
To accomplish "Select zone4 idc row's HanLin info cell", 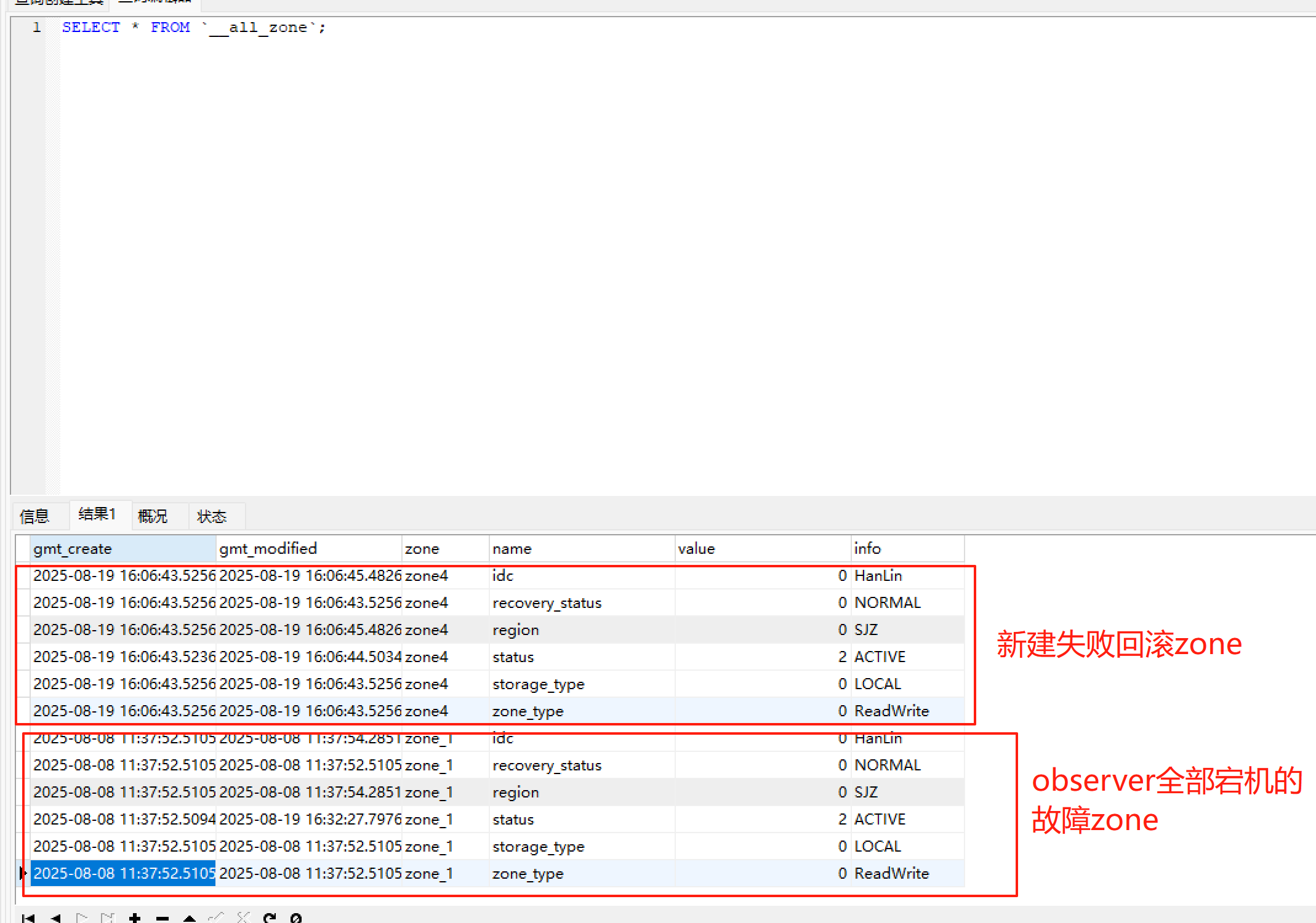I will [908, 575].
